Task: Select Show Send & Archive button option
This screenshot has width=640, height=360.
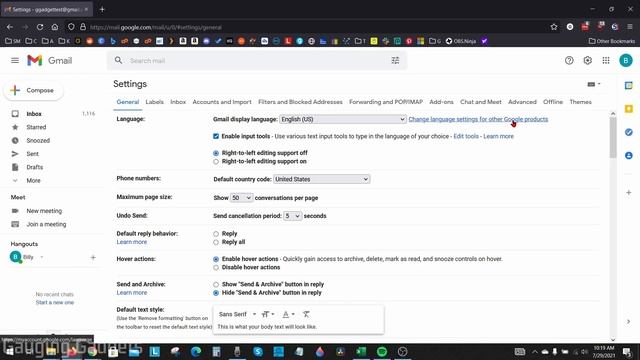Action: coord(216,284)
